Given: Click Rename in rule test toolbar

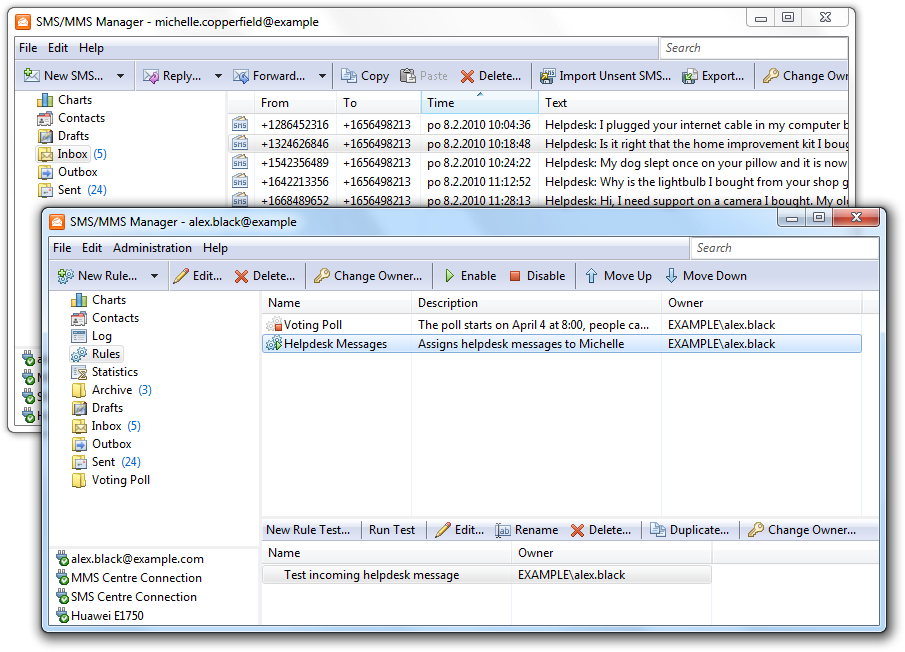Looking at the screenshot, I should point(527,530).
